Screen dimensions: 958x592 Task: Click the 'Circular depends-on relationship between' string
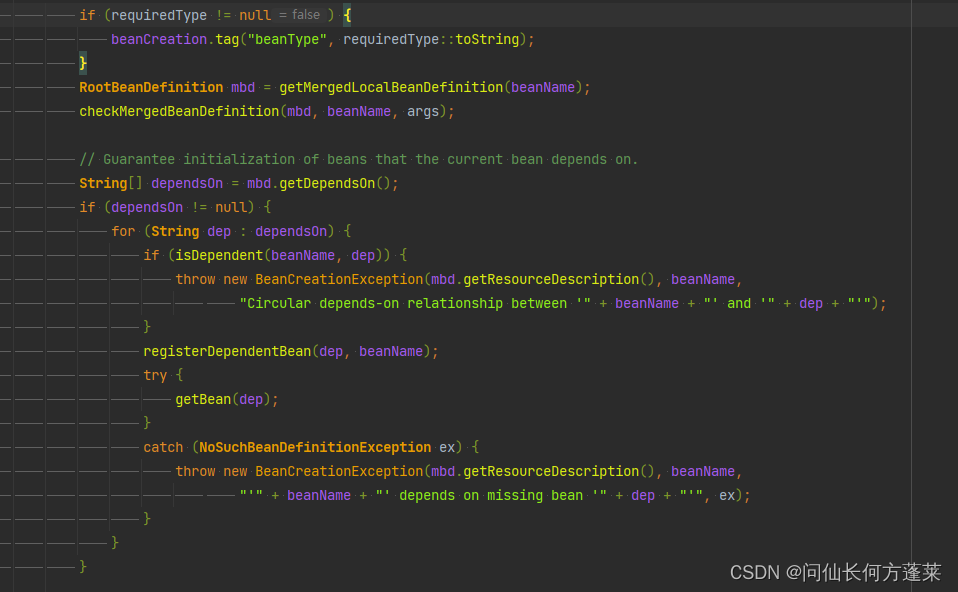tap(415, 304)
